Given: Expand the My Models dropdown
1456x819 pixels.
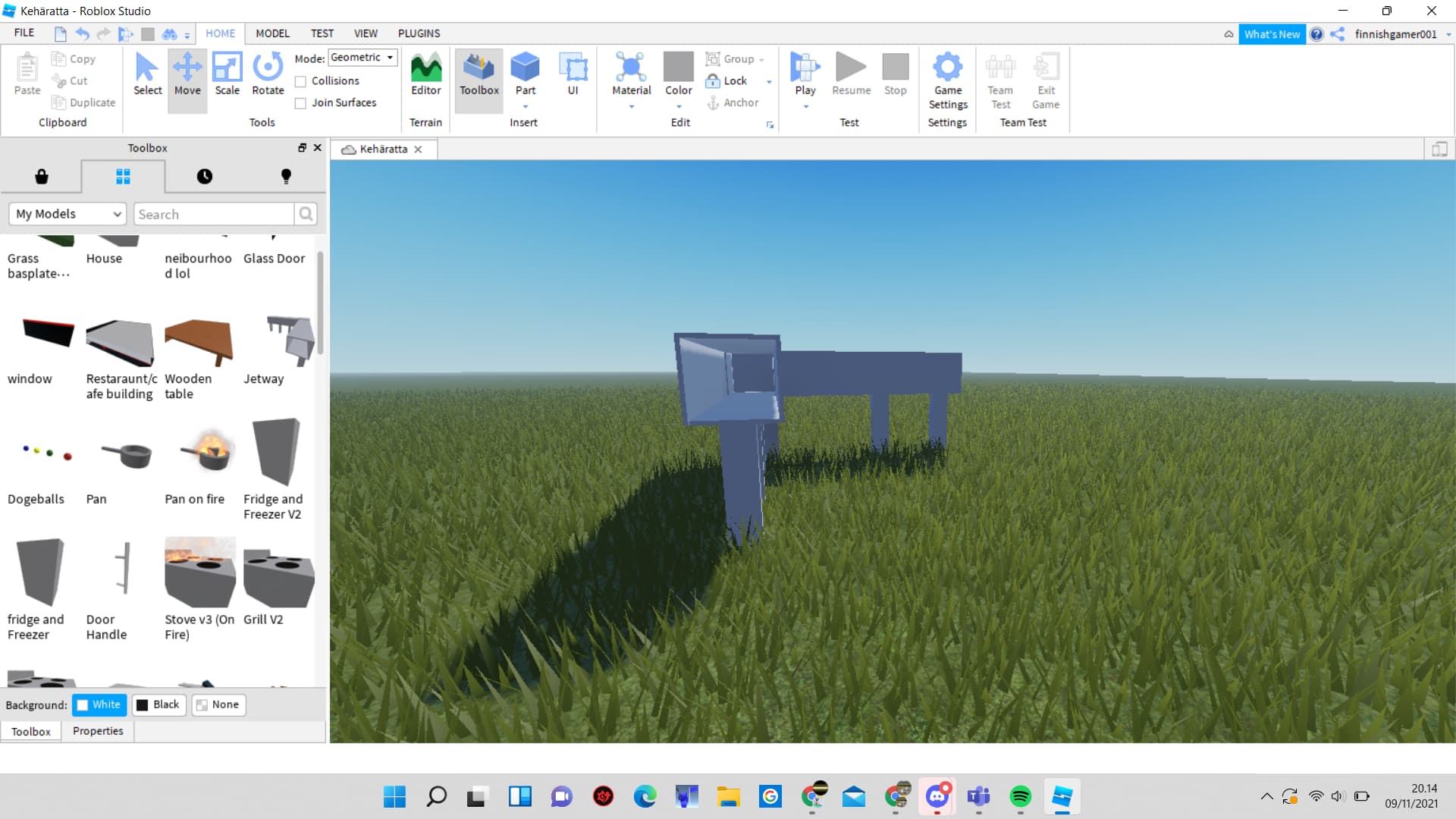Looking at the screenshot, I should coord(67,214).
